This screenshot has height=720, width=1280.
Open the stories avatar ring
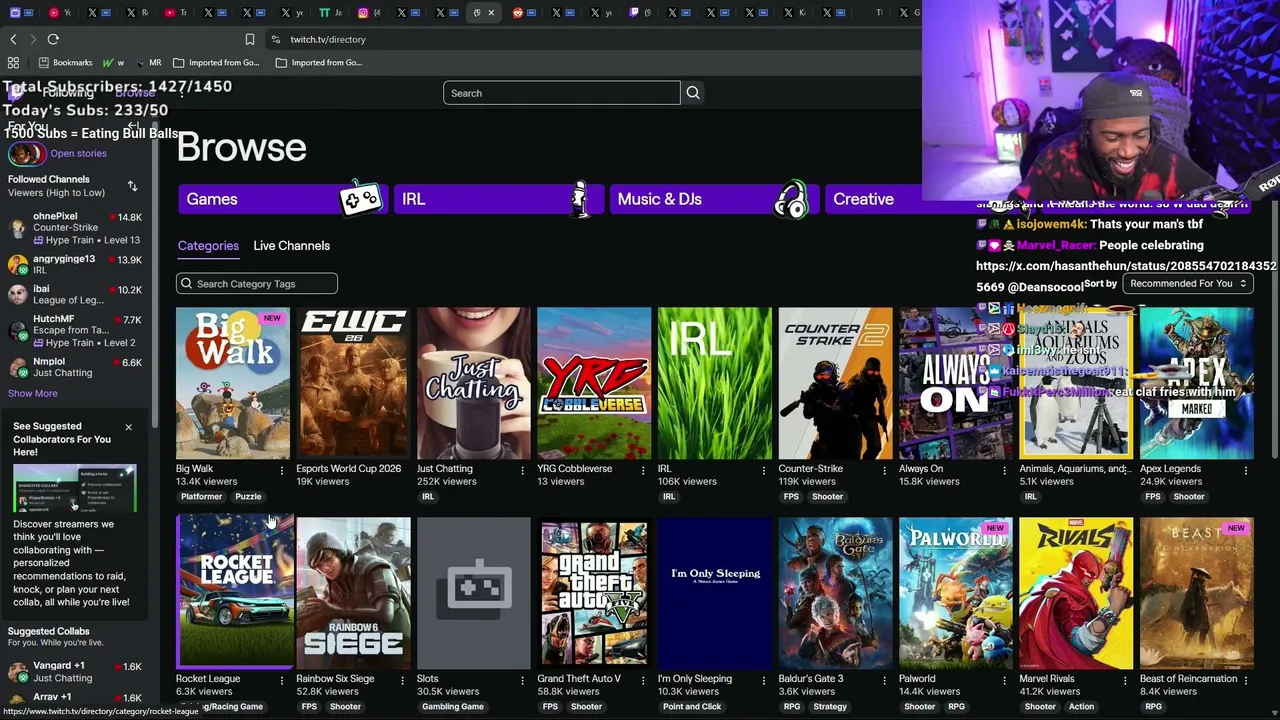click(x=27, y=153)
